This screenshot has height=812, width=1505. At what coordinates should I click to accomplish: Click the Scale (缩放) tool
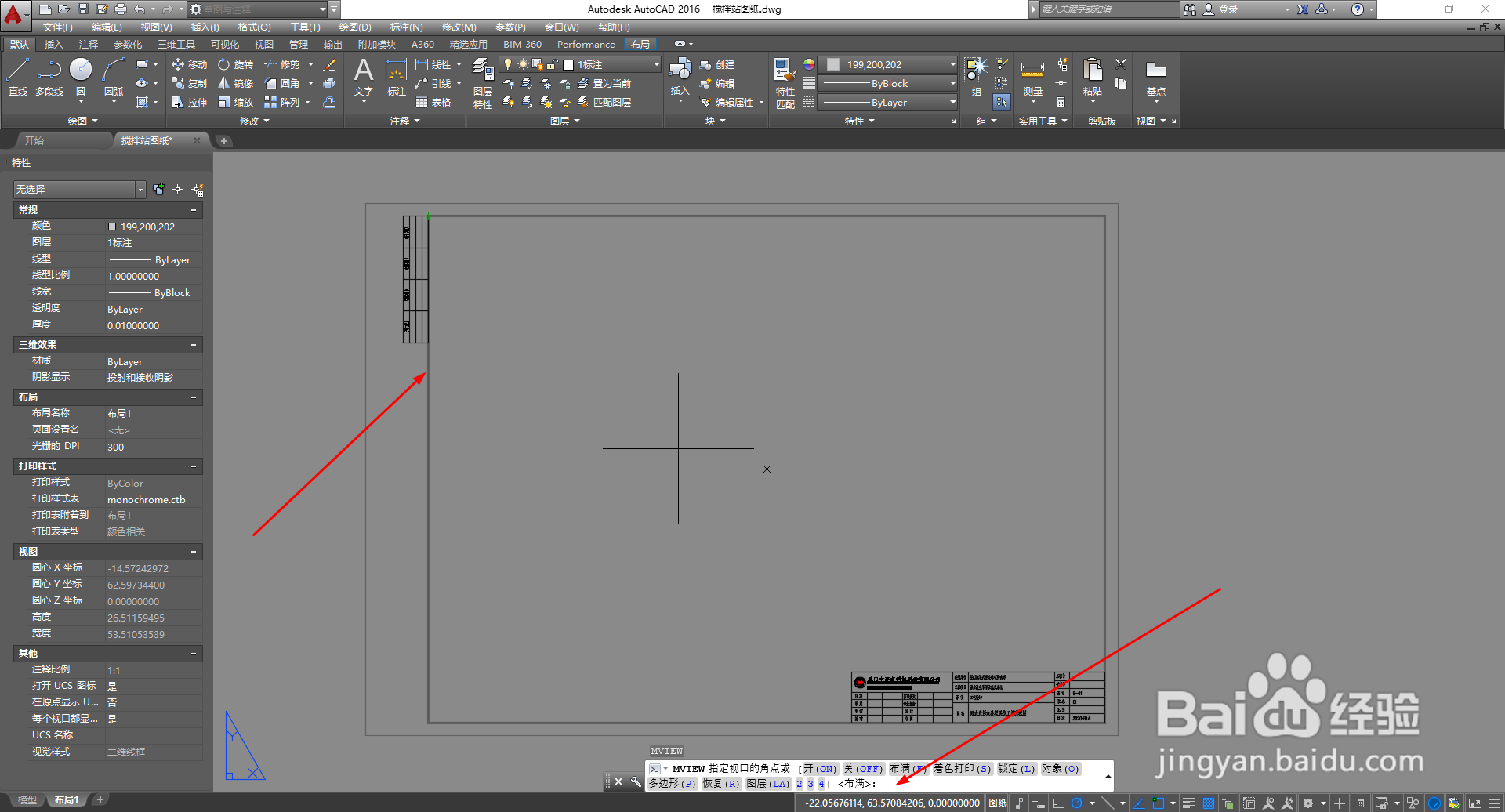(236, 102)
